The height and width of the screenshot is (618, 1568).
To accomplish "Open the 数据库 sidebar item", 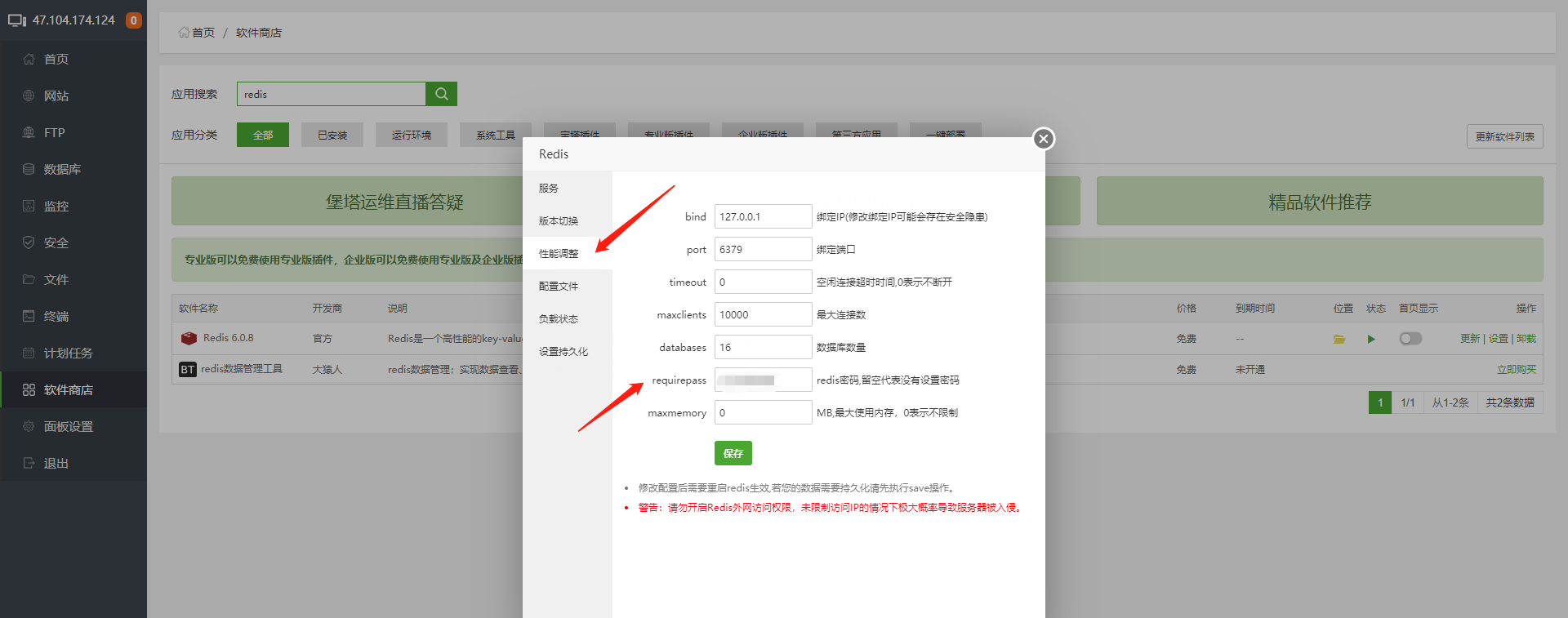I will pos(62,169).
